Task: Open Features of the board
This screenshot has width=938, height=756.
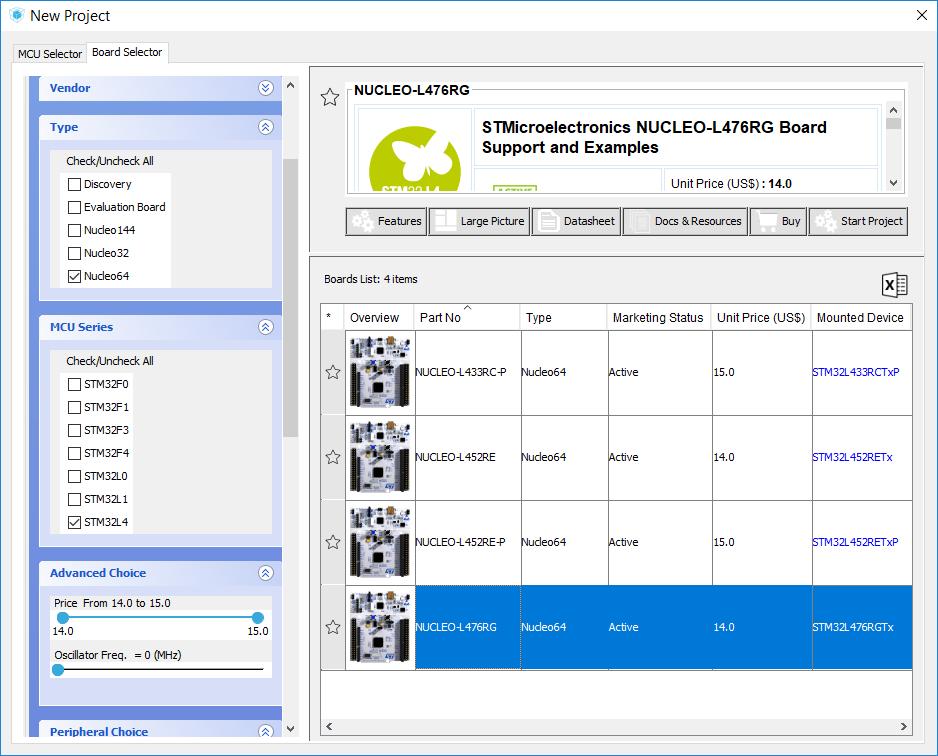Action: click(x=386, y=221)
